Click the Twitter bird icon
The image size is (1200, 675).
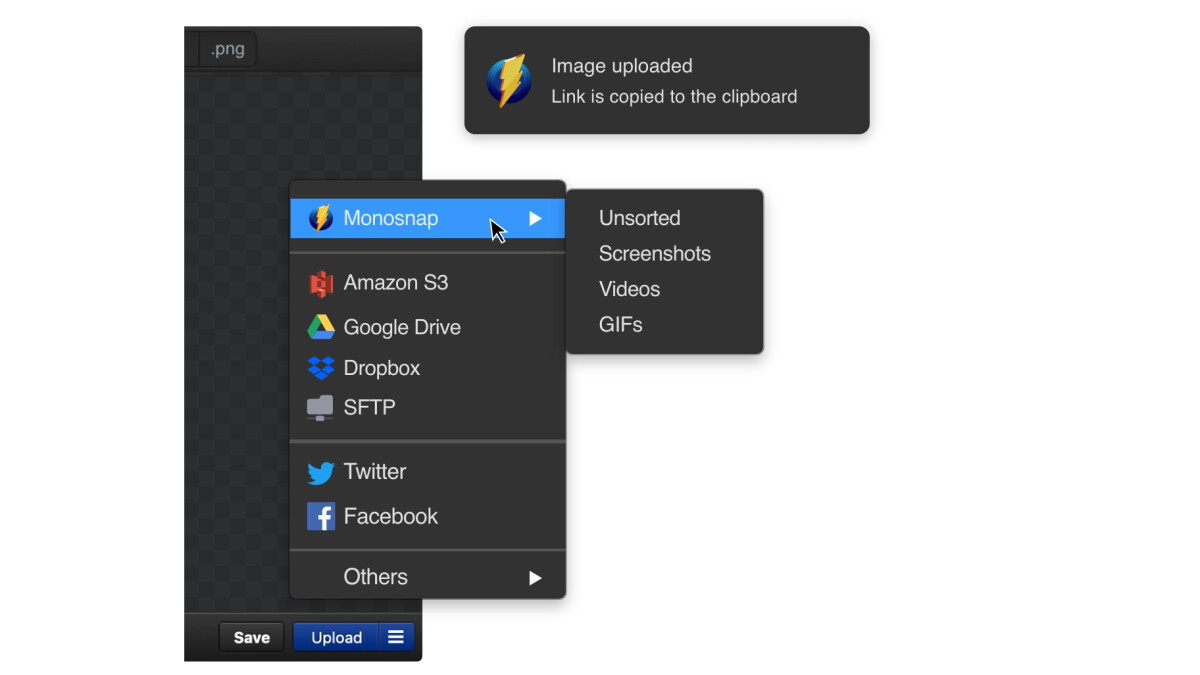(x=320, y=472)
